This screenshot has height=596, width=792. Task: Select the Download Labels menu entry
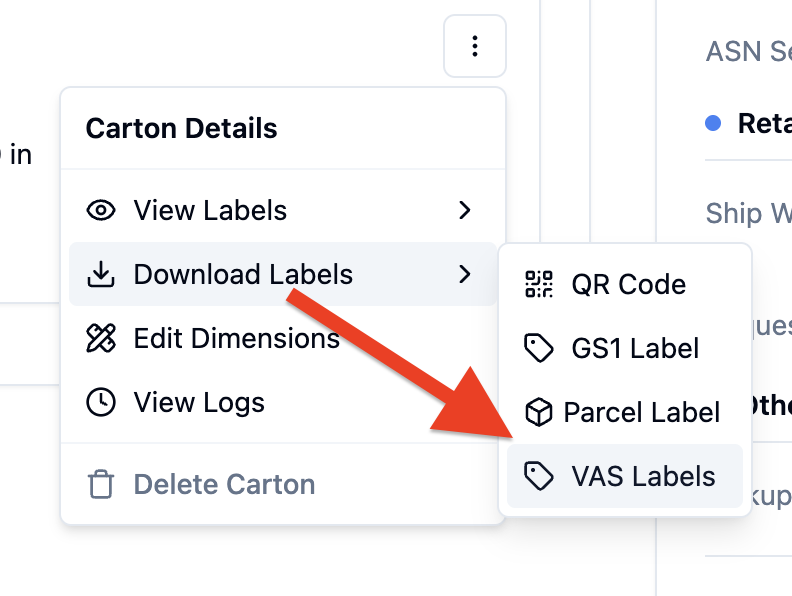pyautogui.click(x=283, y=274)
